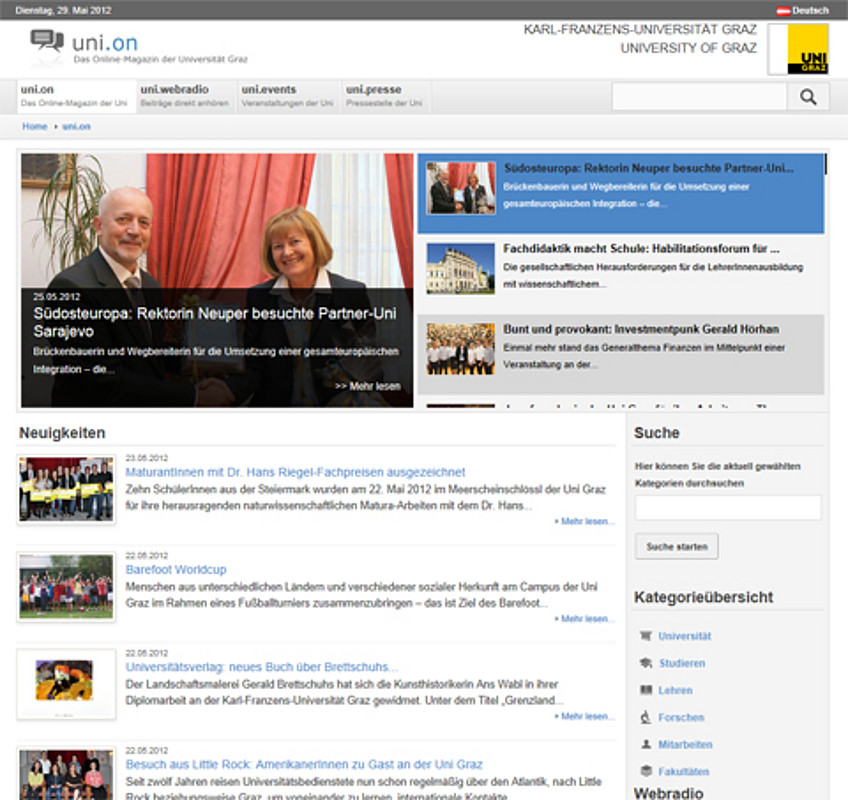Screen dimensions: 848x800
Task: Open the Barefoot Worldcup article link
Action: pos(176,569)
